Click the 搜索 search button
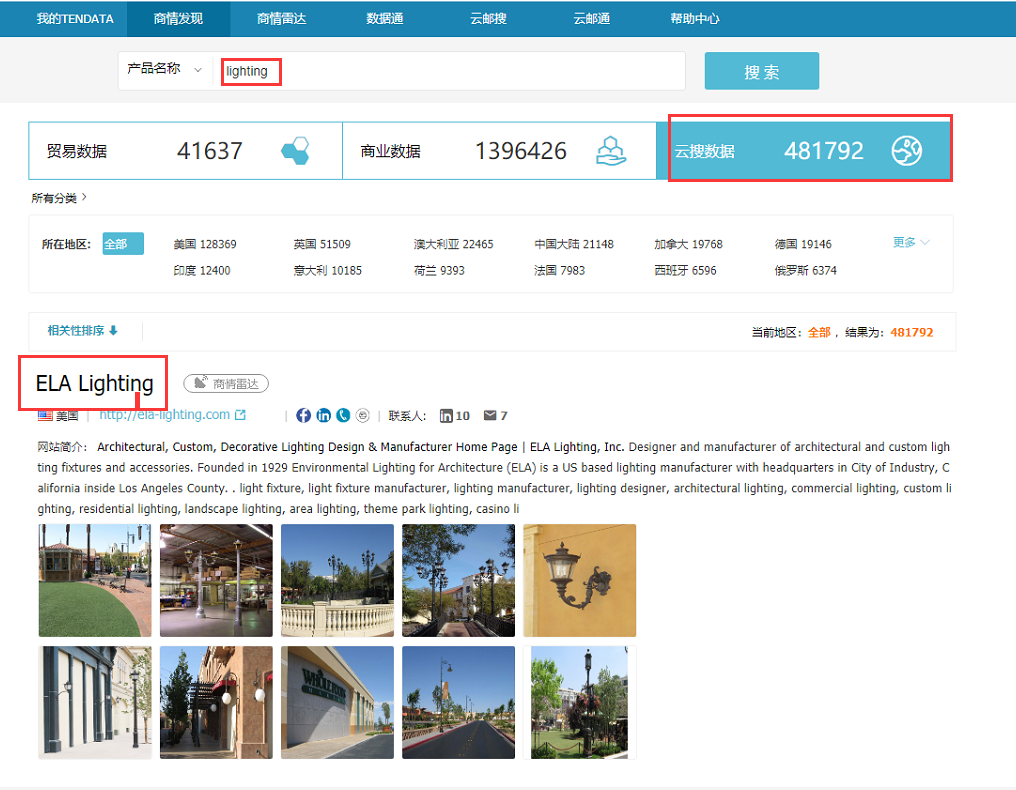The width and height of the screenshot is (1016, 790). [x=761, y=71]
